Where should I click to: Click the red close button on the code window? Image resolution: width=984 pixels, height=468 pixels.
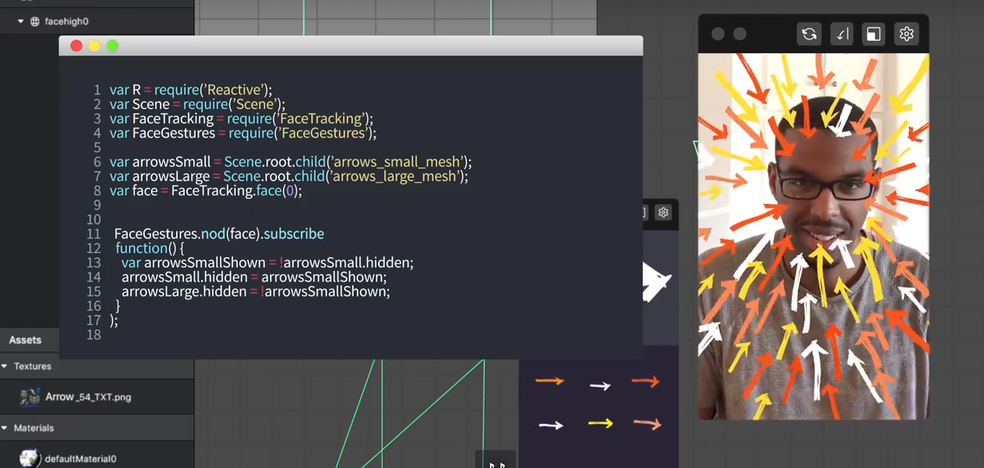pyautogui.click(x=76, y=46)
